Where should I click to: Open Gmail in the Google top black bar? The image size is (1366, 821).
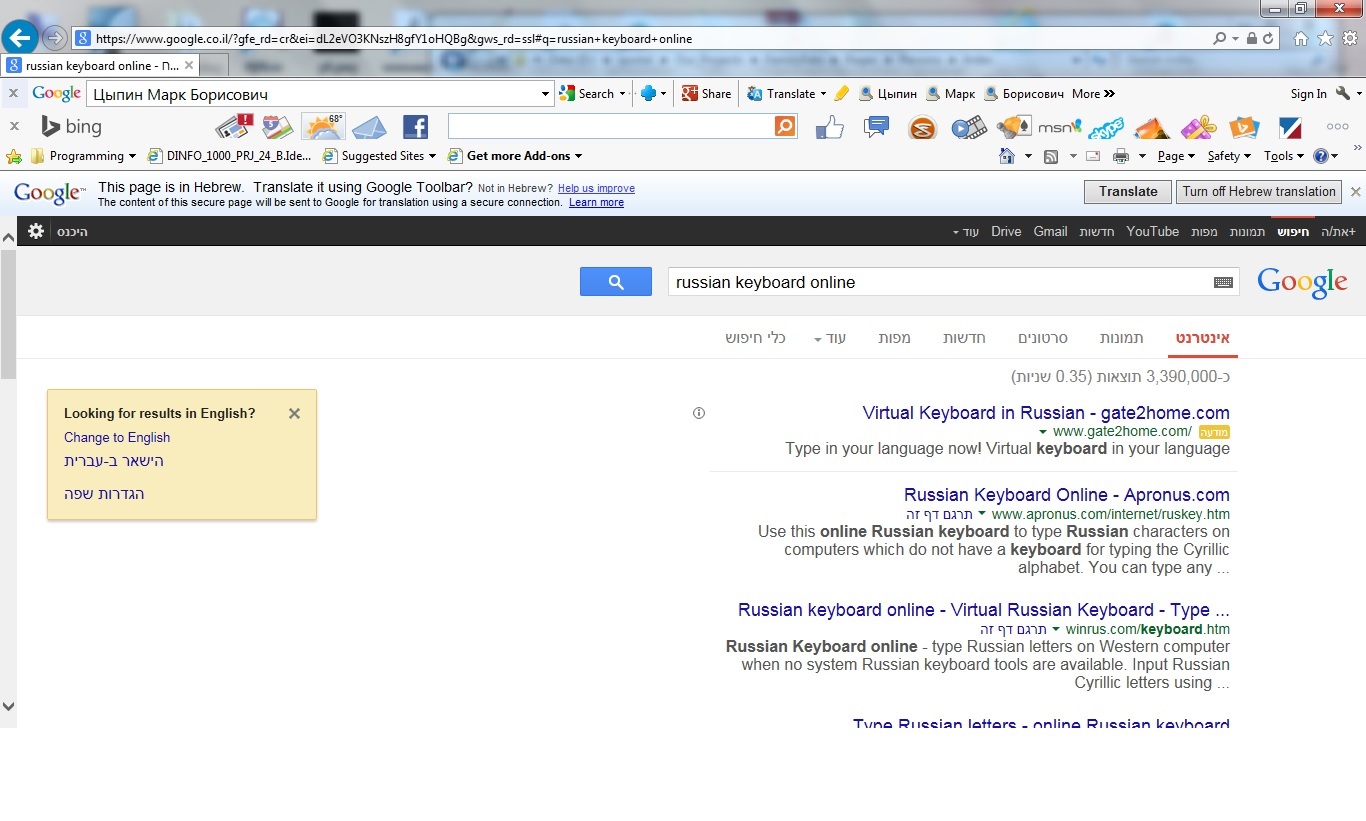[1050, 231]
